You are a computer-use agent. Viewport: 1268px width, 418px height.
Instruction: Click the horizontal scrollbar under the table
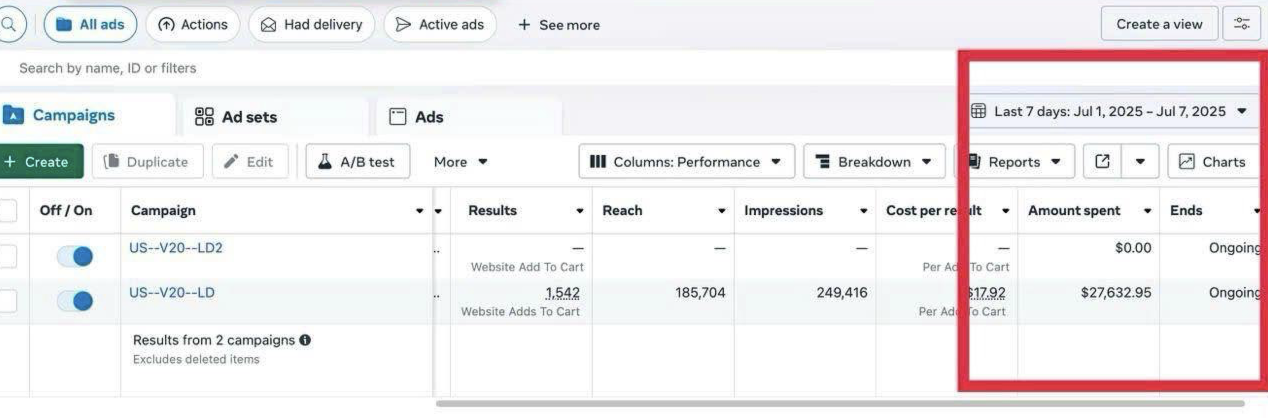(840, 404)
